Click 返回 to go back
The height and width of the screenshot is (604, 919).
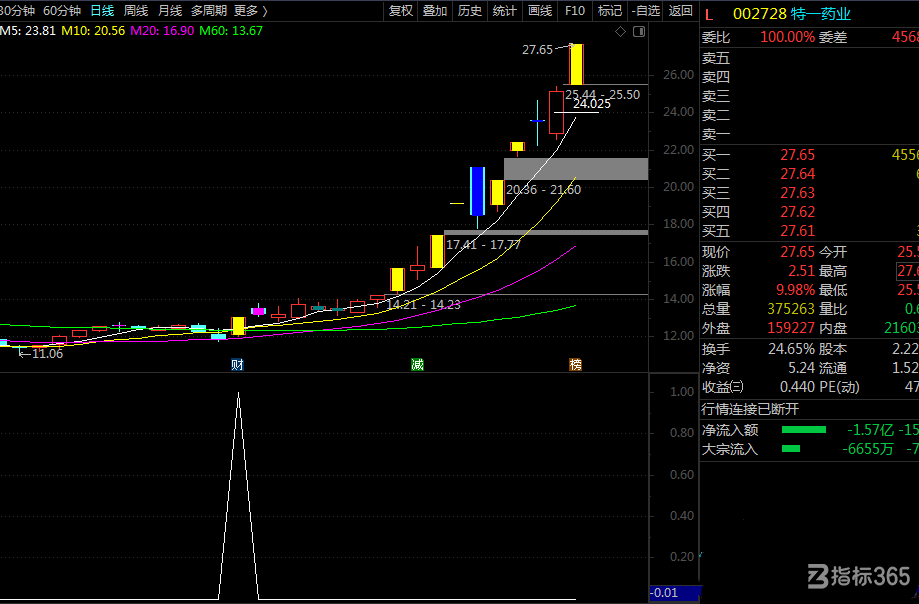tap(680, 11)
